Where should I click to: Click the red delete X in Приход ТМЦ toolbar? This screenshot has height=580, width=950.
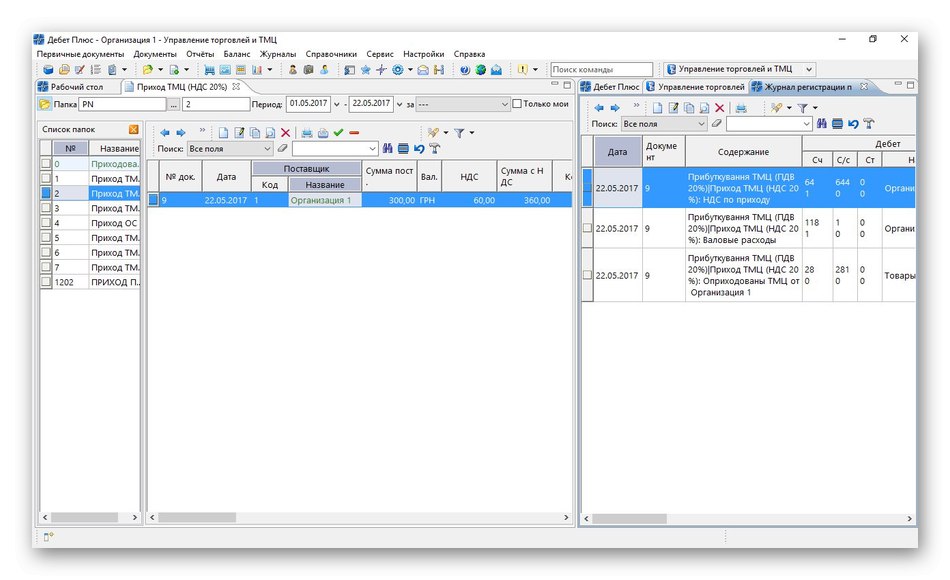[285, 133]
